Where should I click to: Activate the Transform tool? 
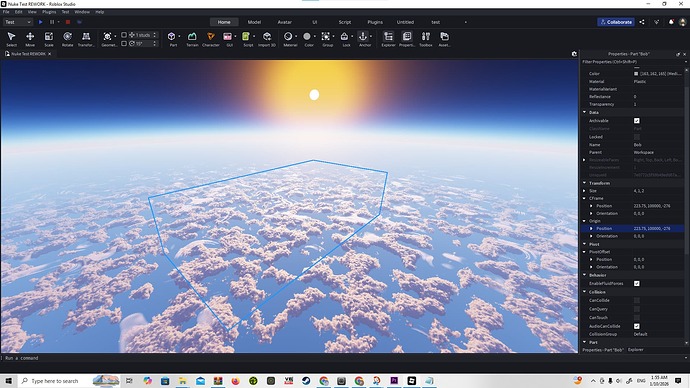86,39
